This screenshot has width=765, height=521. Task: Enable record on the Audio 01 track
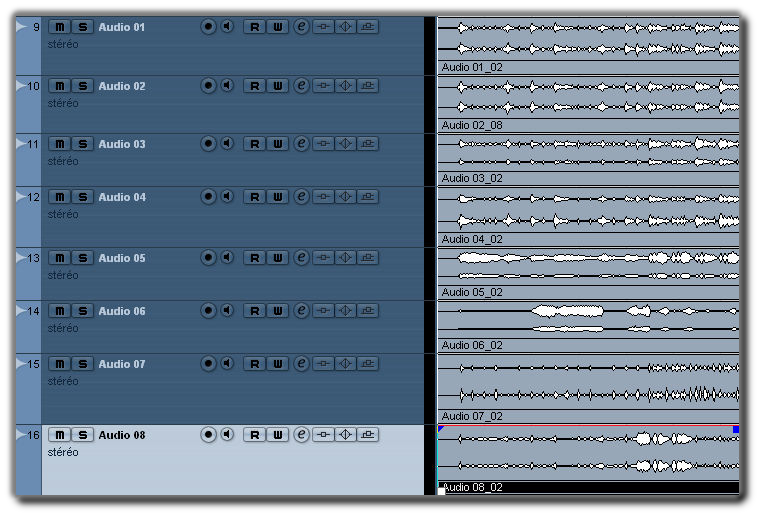208,27
